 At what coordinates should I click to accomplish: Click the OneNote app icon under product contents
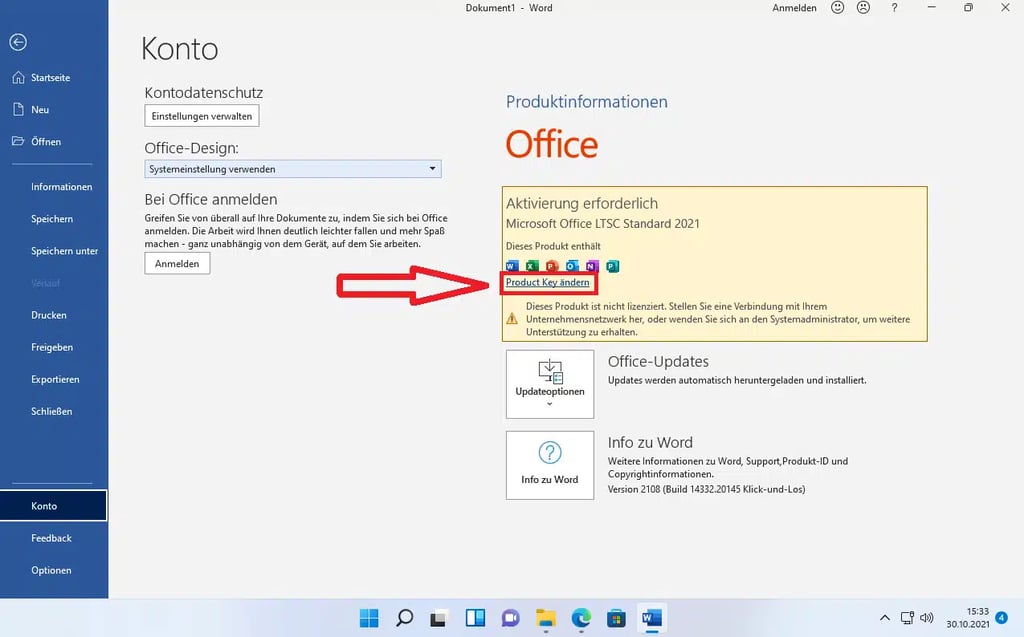(x=592, y=266)
